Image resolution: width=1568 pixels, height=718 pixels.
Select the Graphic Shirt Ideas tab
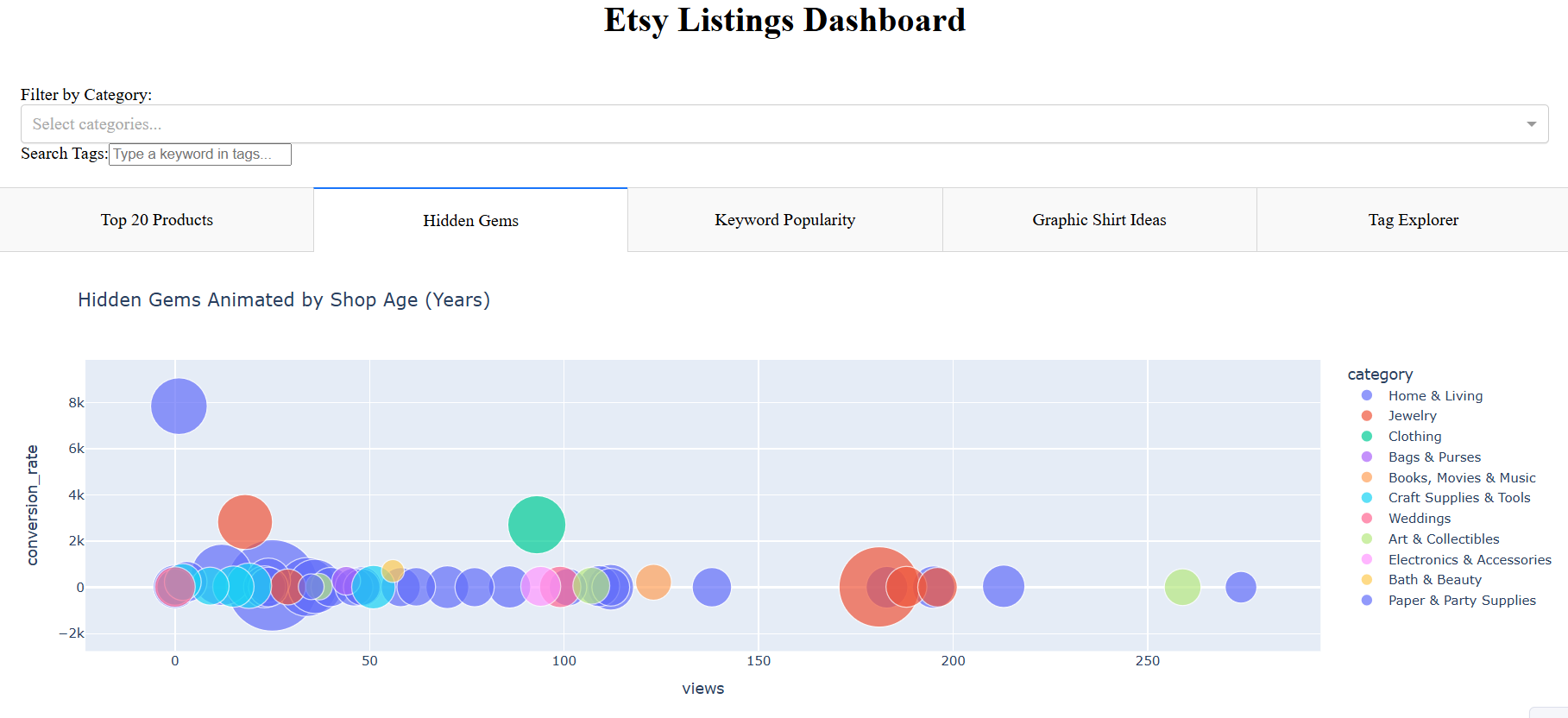(1099, 220)
